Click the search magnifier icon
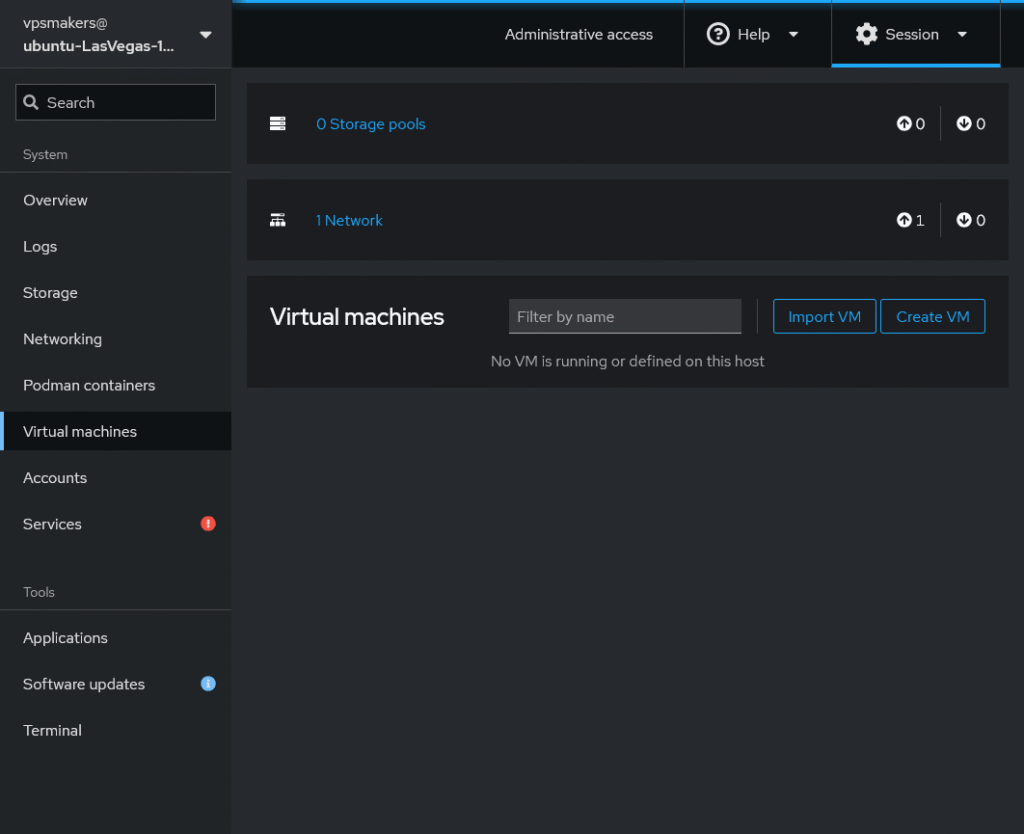1024x834 pixels. [31, 103]
